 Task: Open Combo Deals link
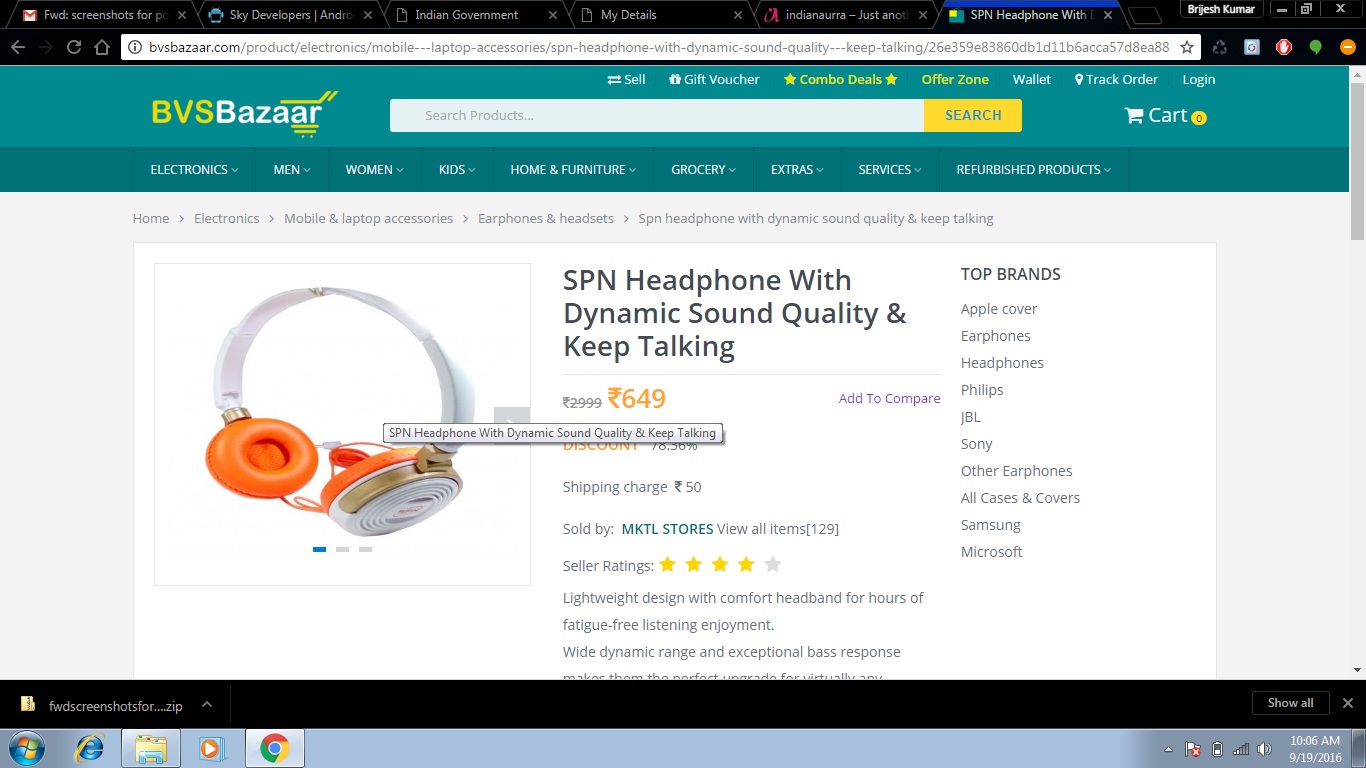coord(841,79)
